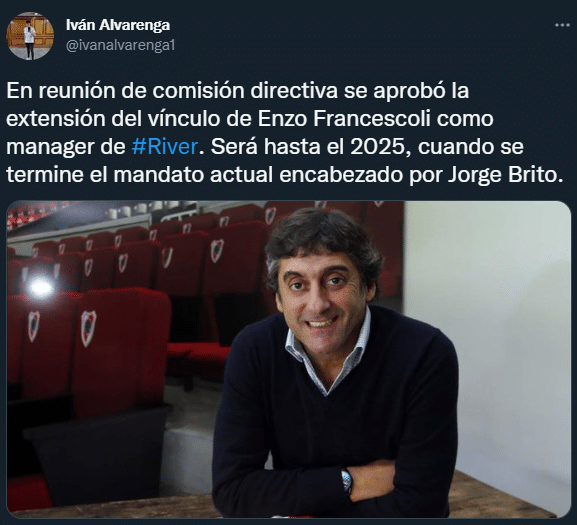Click Iván Alvarenga's profile avatar

(30, 36)
